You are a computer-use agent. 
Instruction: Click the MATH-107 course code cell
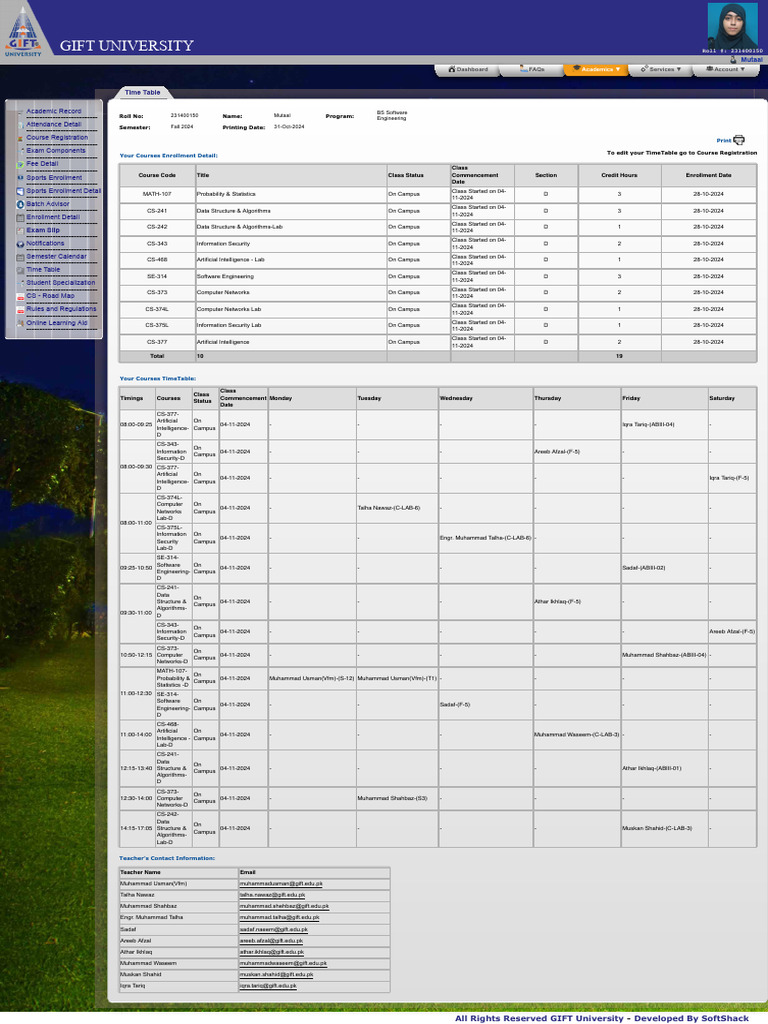tap(157, 194)
